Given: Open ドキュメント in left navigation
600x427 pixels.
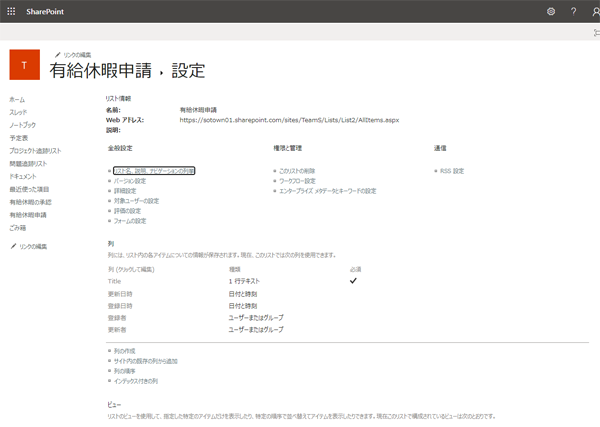Looking at the screenshot, I should pos(23,176).
